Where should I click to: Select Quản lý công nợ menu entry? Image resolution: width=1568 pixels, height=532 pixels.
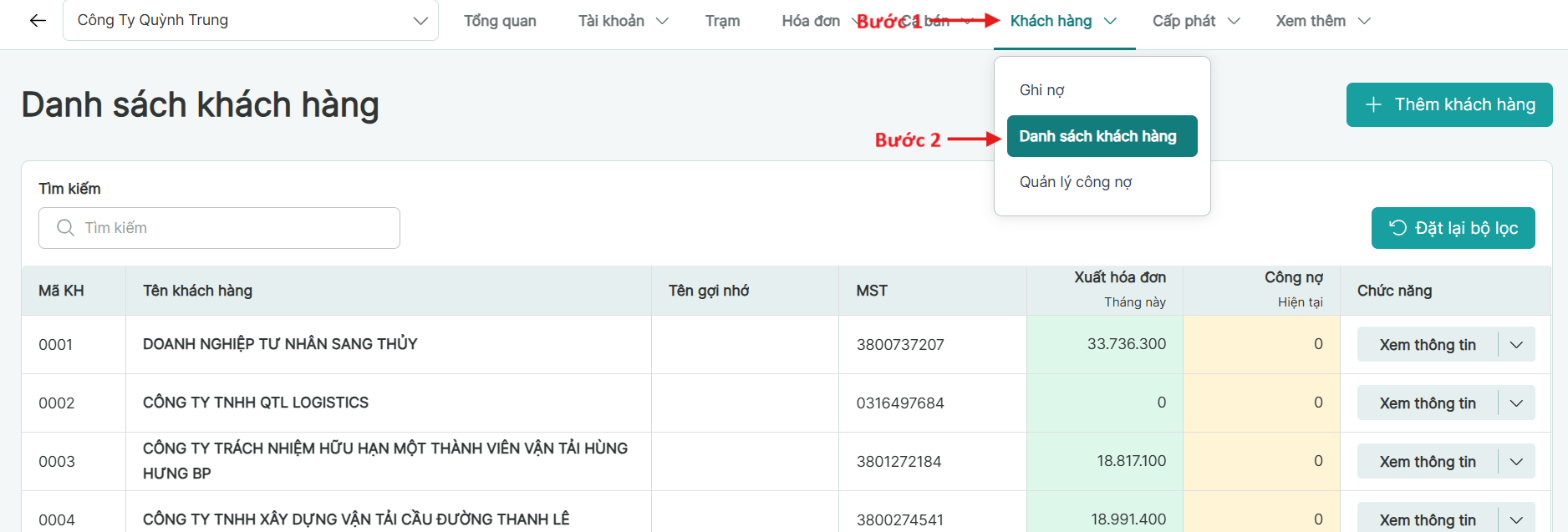click(x=1075, y=182)
